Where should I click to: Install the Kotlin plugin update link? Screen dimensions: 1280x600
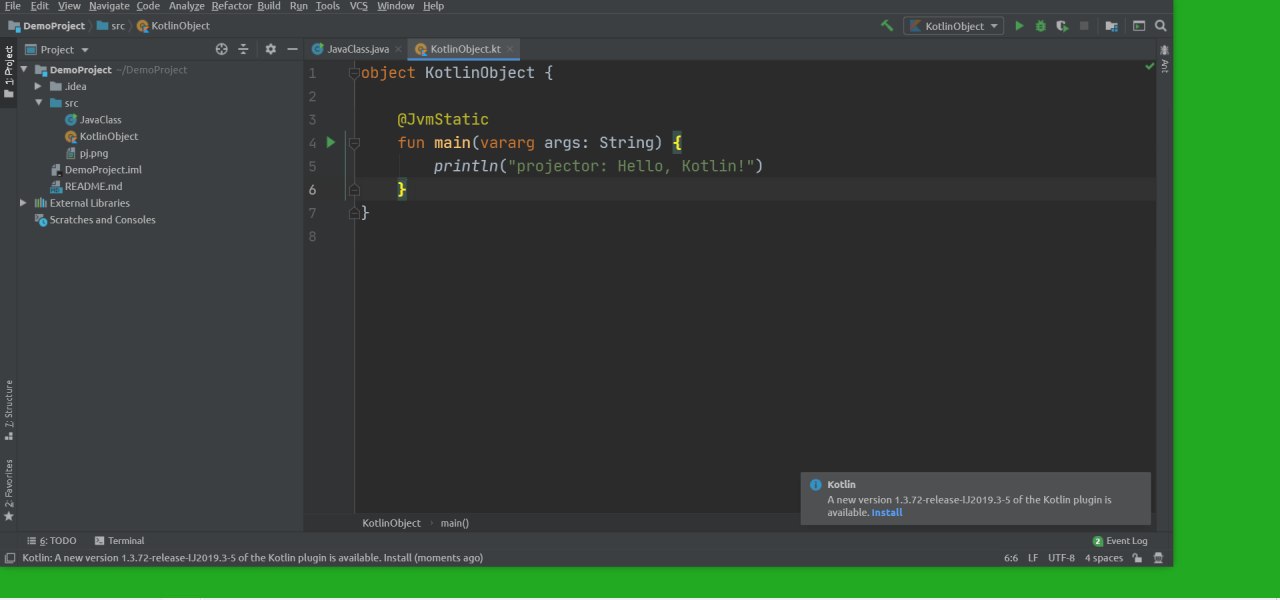coord(887,512)
